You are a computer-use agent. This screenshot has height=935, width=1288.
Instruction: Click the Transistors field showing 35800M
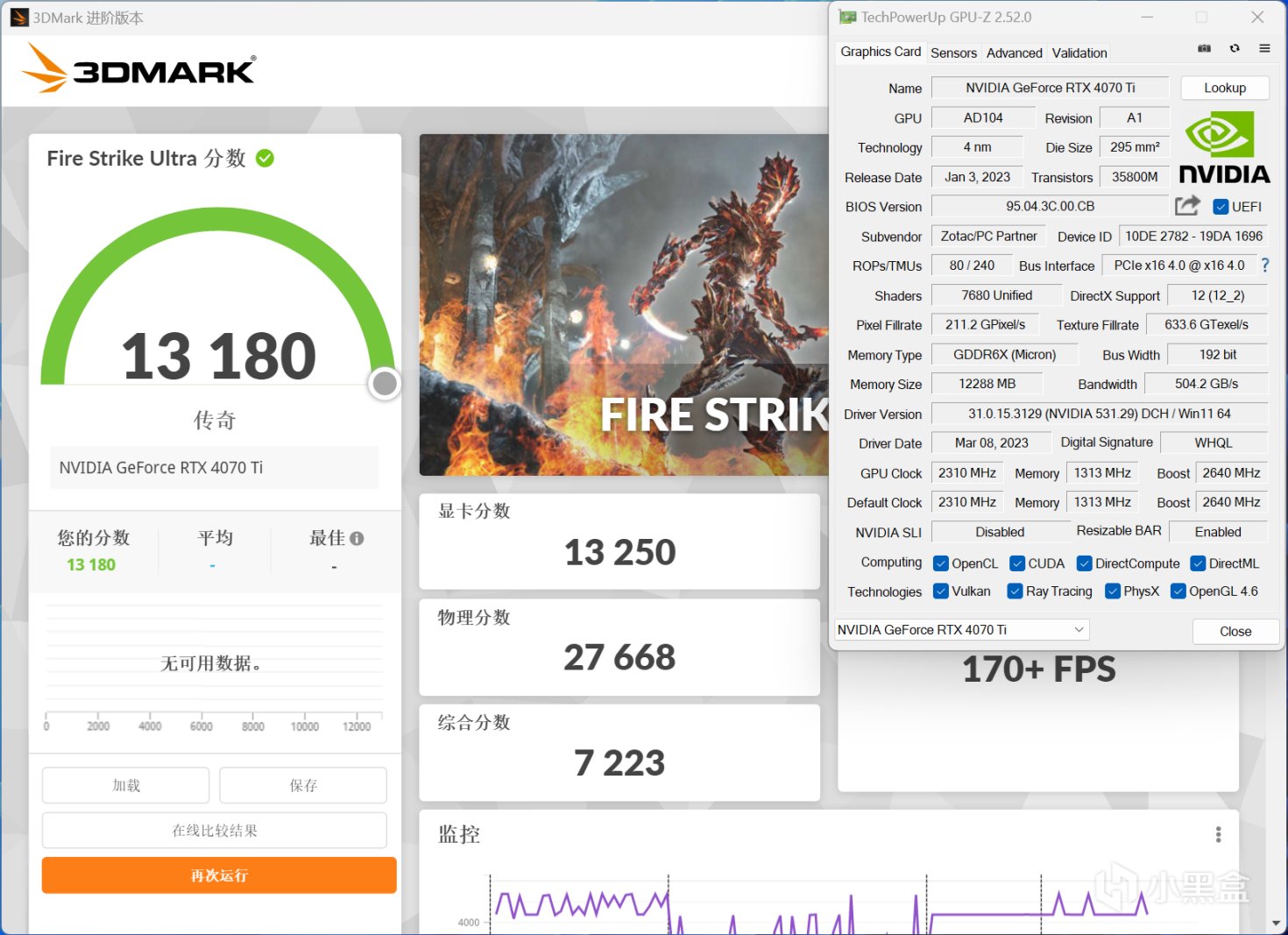(1135, 177)
